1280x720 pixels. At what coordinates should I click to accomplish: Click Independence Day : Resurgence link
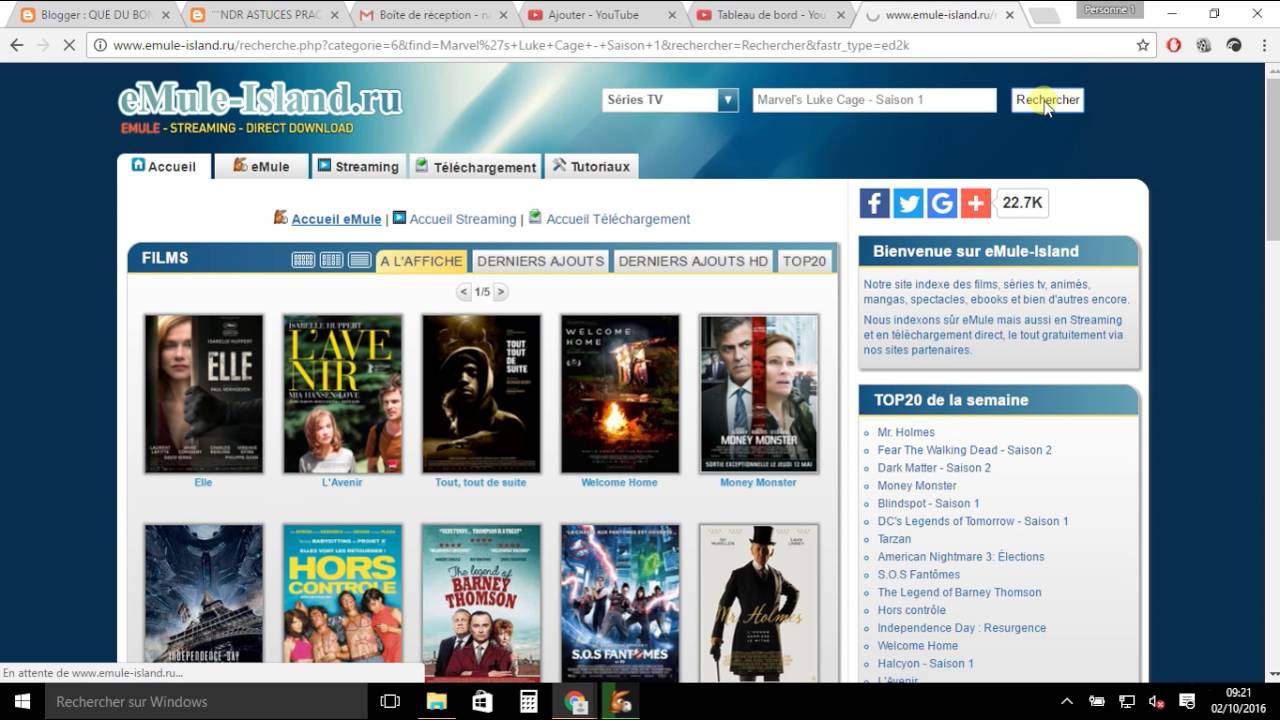[961, 628]
